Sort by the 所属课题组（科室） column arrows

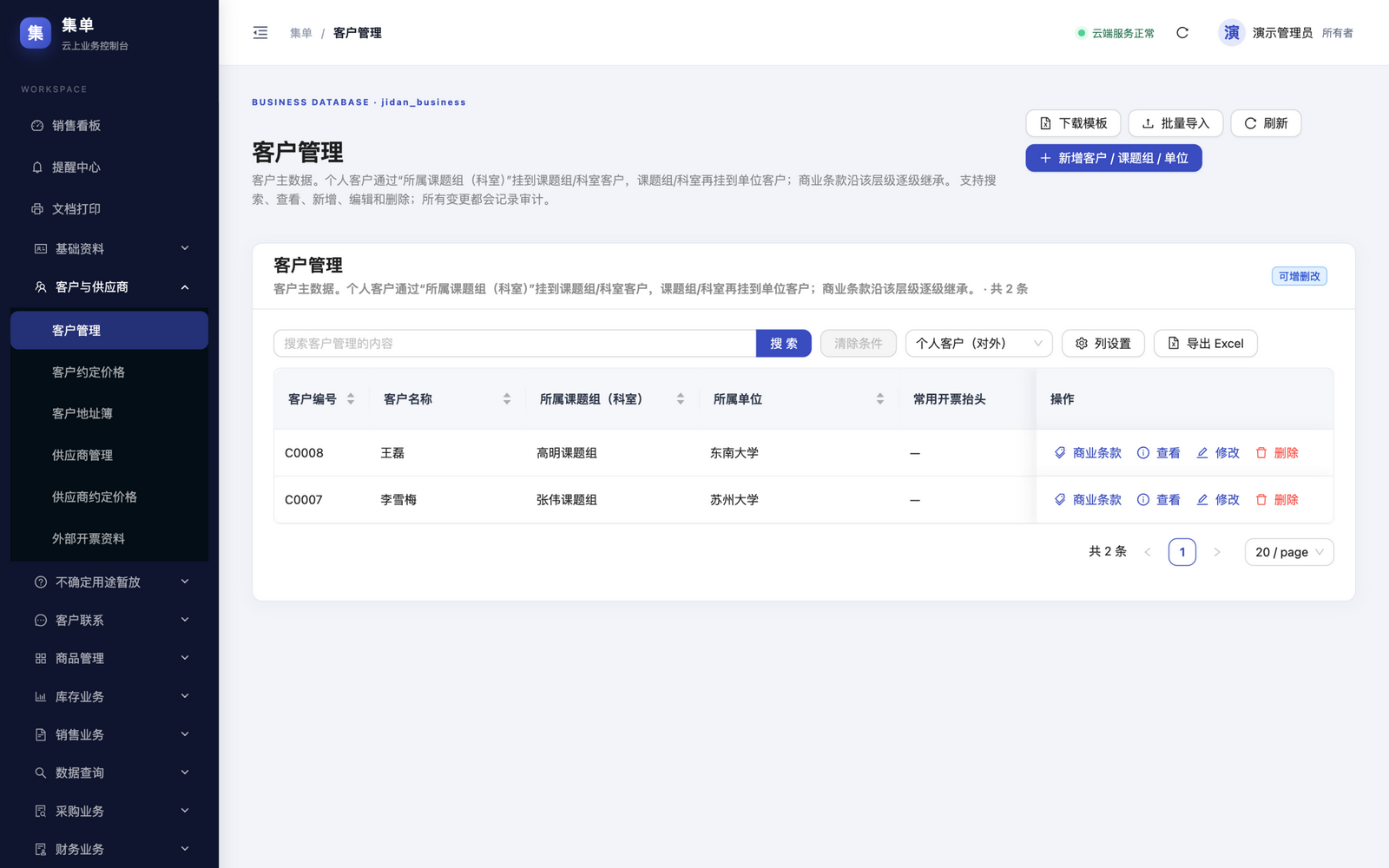(681, 399)
